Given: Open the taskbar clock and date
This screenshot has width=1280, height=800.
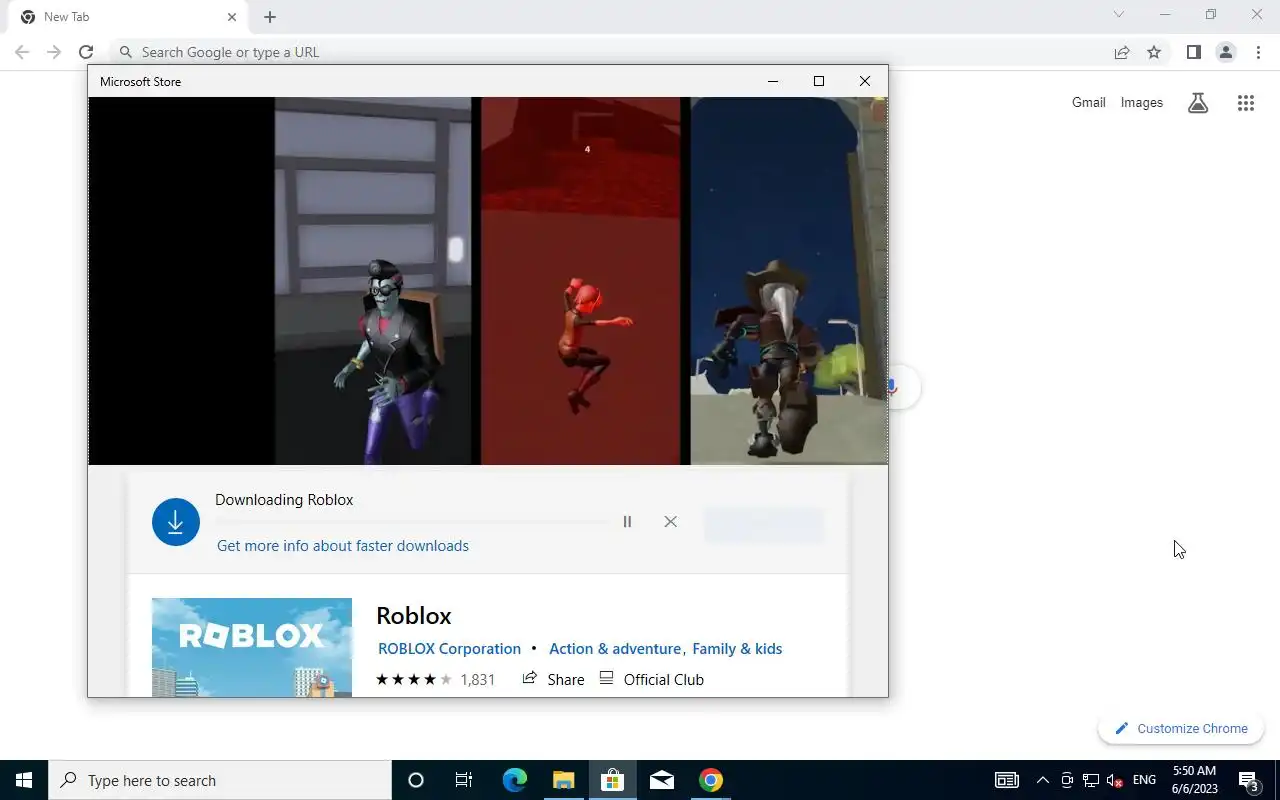Looking at the screenshot, I should tap(1194, 780).
